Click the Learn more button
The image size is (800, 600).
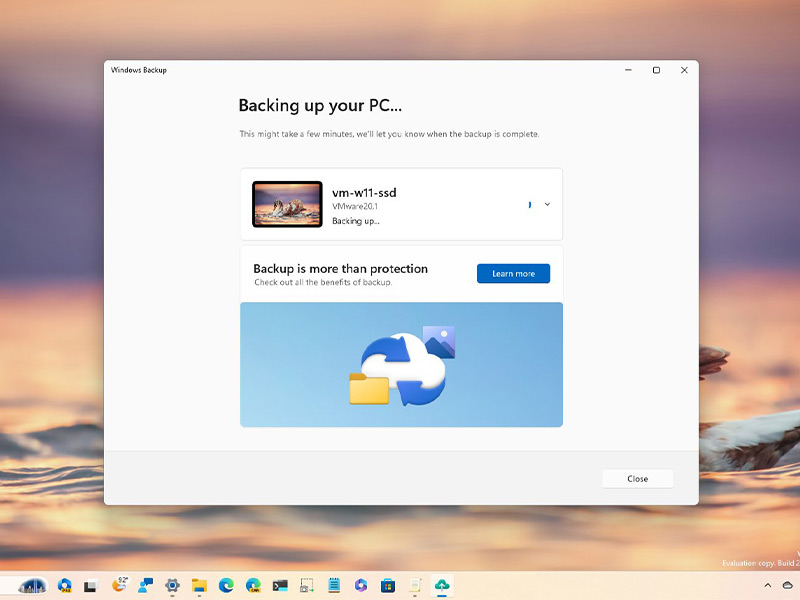[513, 273]
